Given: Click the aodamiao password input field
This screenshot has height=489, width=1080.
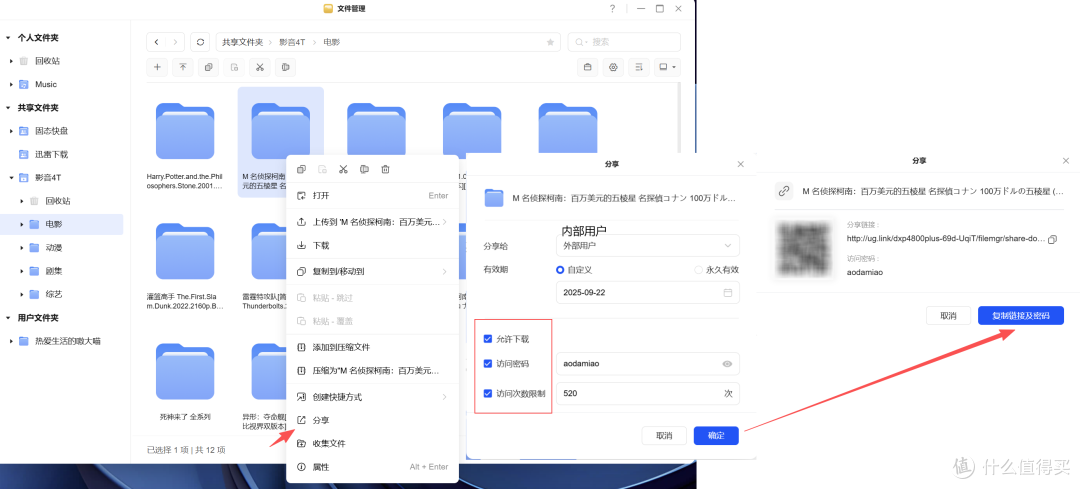Looking at the screenshot, I should pyautogui.click(x=647, y=363).
